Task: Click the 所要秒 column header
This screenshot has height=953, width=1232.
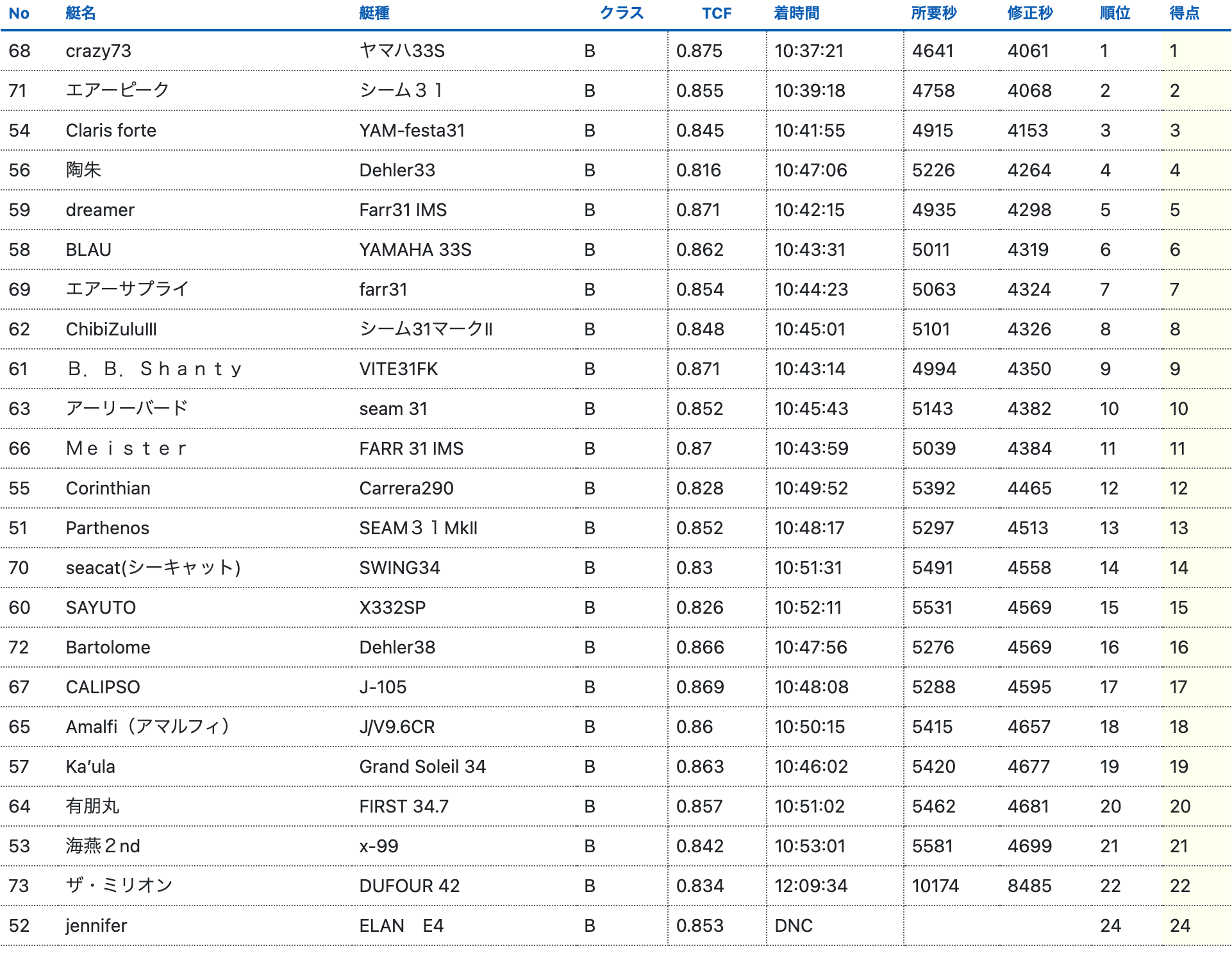Action: tap(933, 13)
